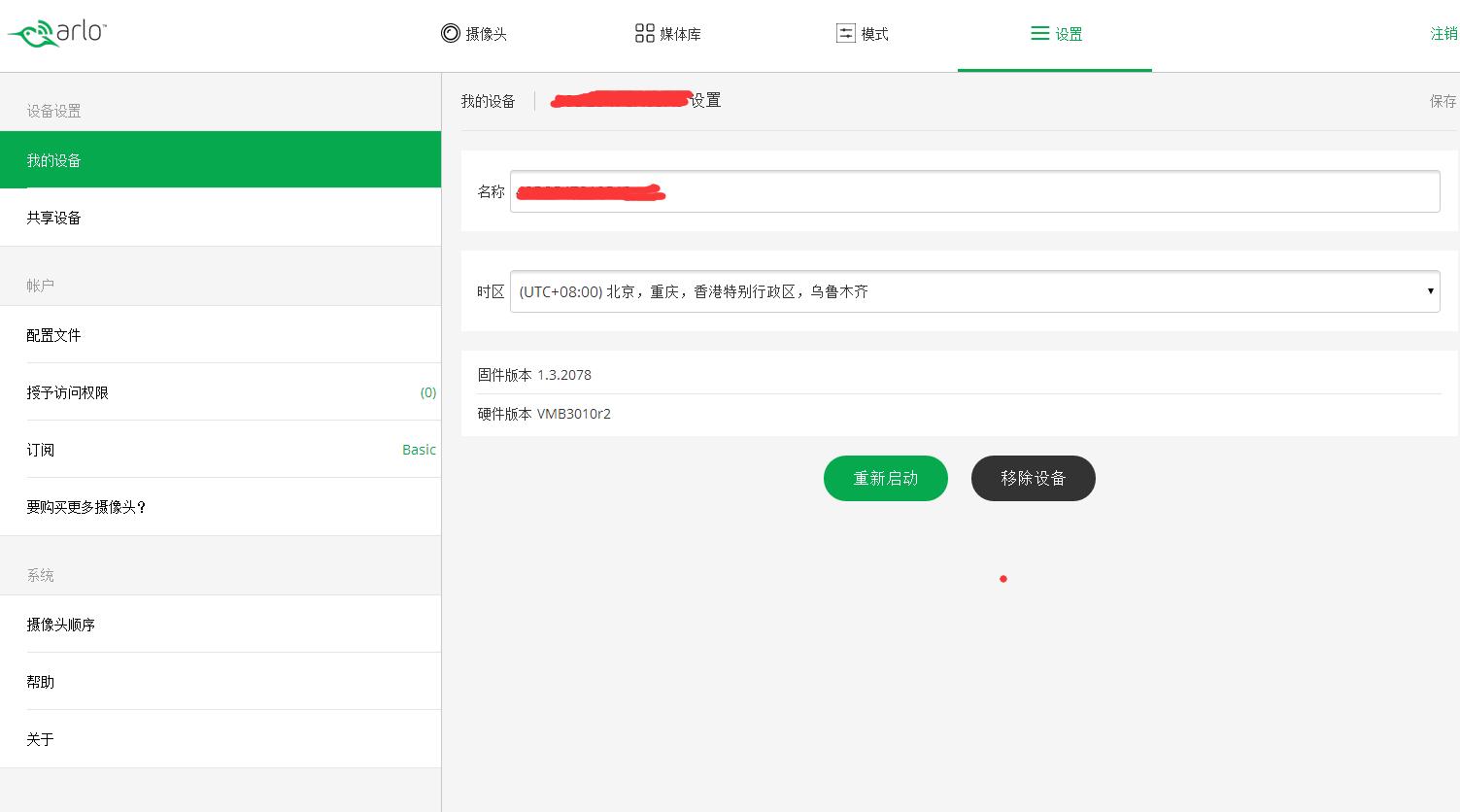Open 共享设备 in the sidebar
This screenshot has height=812, width=1460.
pyautogui.click(x=221, y=217)
